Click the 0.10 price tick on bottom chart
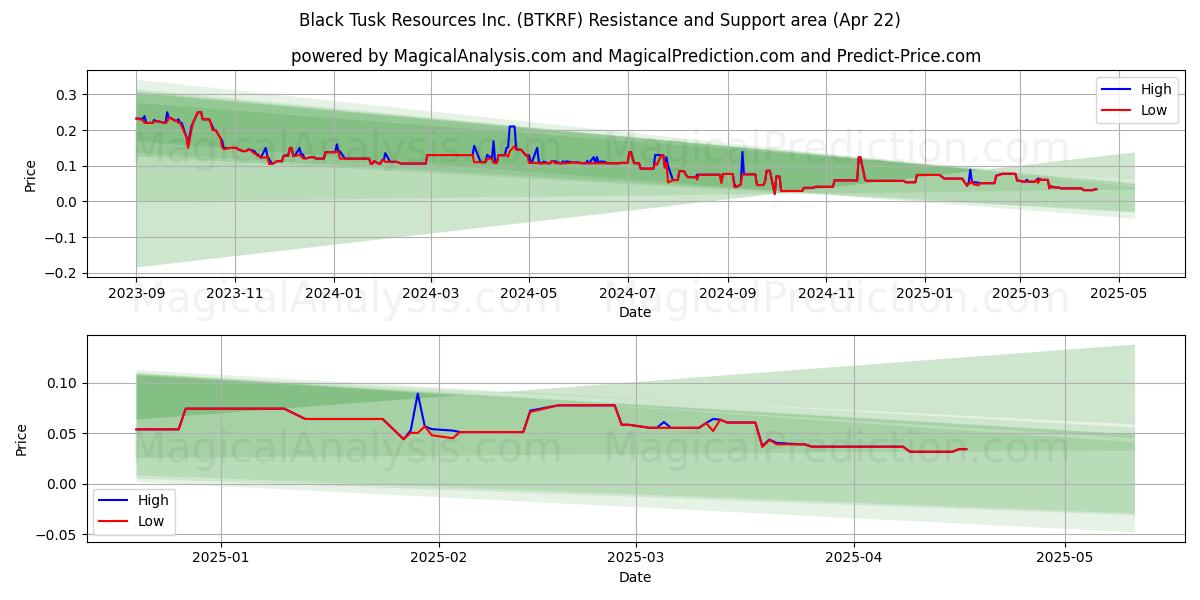 coord(64,383)
